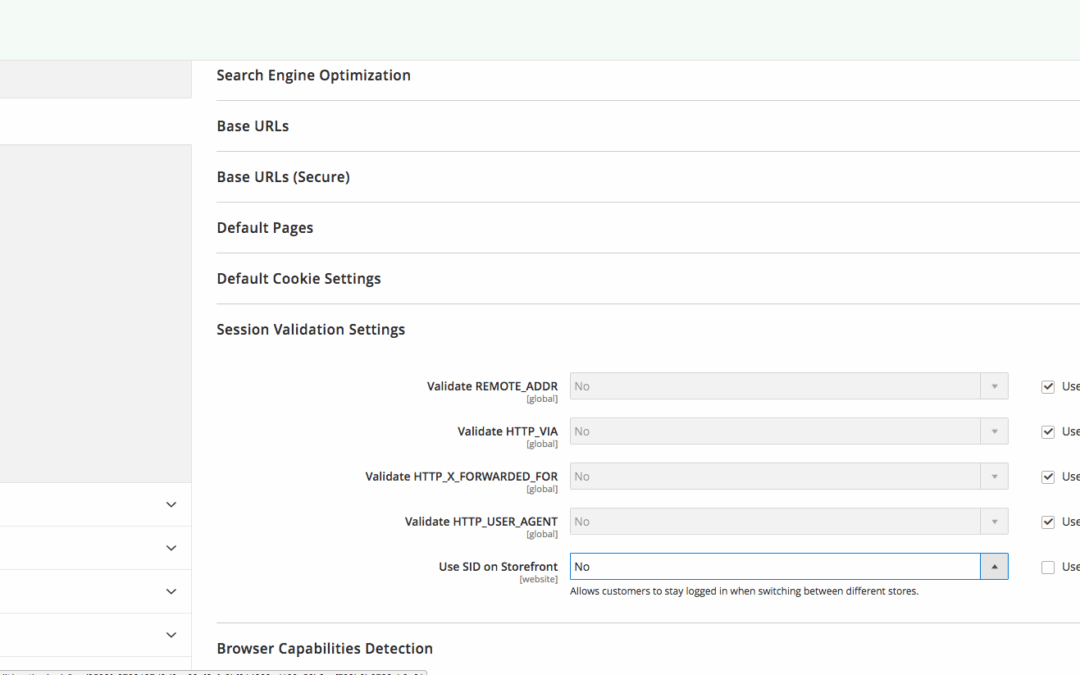
Task: Uncheck system value checkbox for Validate HTTP_USER_AGENT
Action: [x=1048, y=522]
